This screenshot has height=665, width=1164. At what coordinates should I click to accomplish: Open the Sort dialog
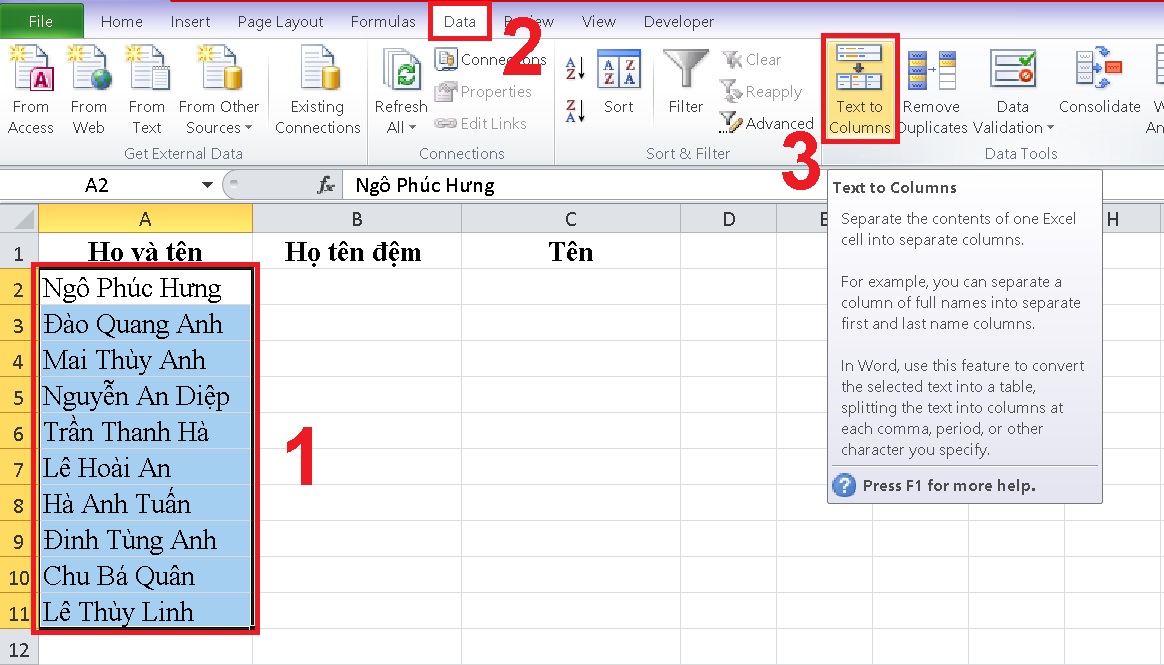[619, 82]
